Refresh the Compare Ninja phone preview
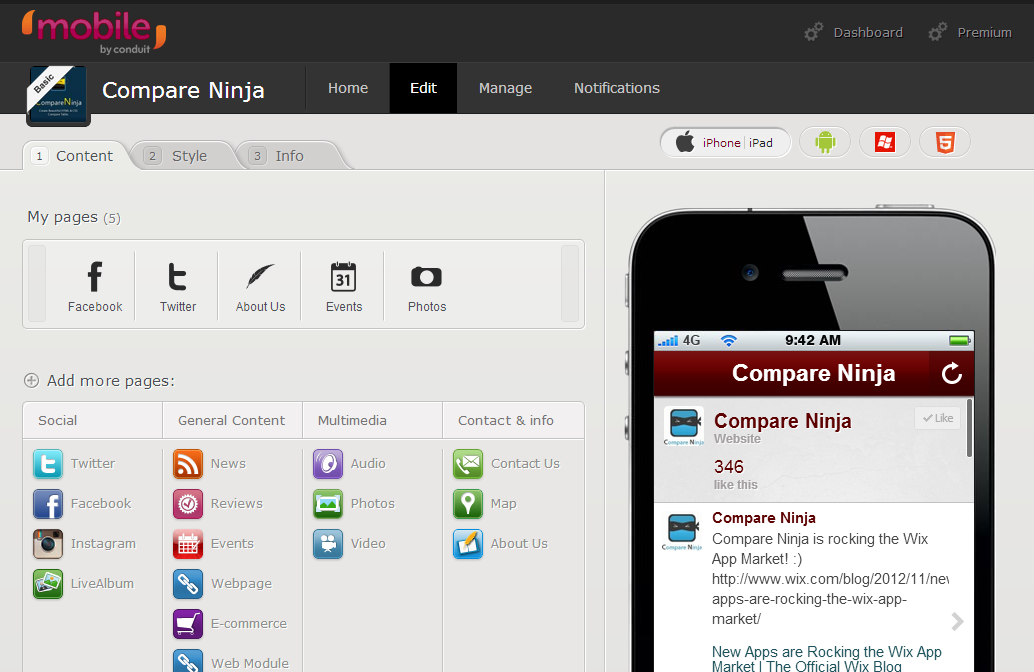Screen dimensions: 1034x672 tap(952, 373)
